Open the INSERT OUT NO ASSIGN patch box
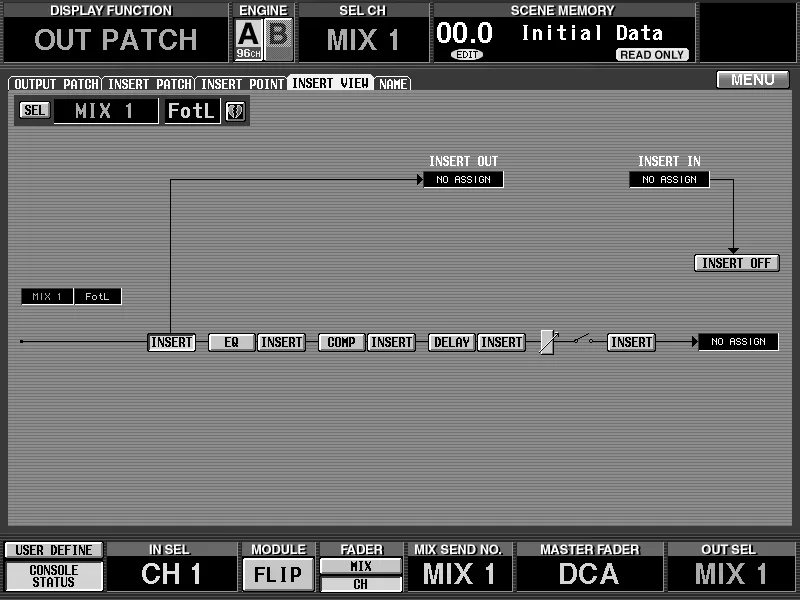The image size is (800, 600). [463, 180]
